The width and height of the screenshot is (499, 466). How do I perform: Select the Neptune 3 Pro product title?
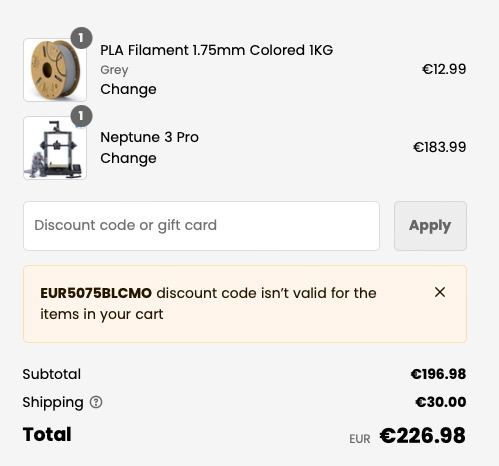tap(149, 137)
